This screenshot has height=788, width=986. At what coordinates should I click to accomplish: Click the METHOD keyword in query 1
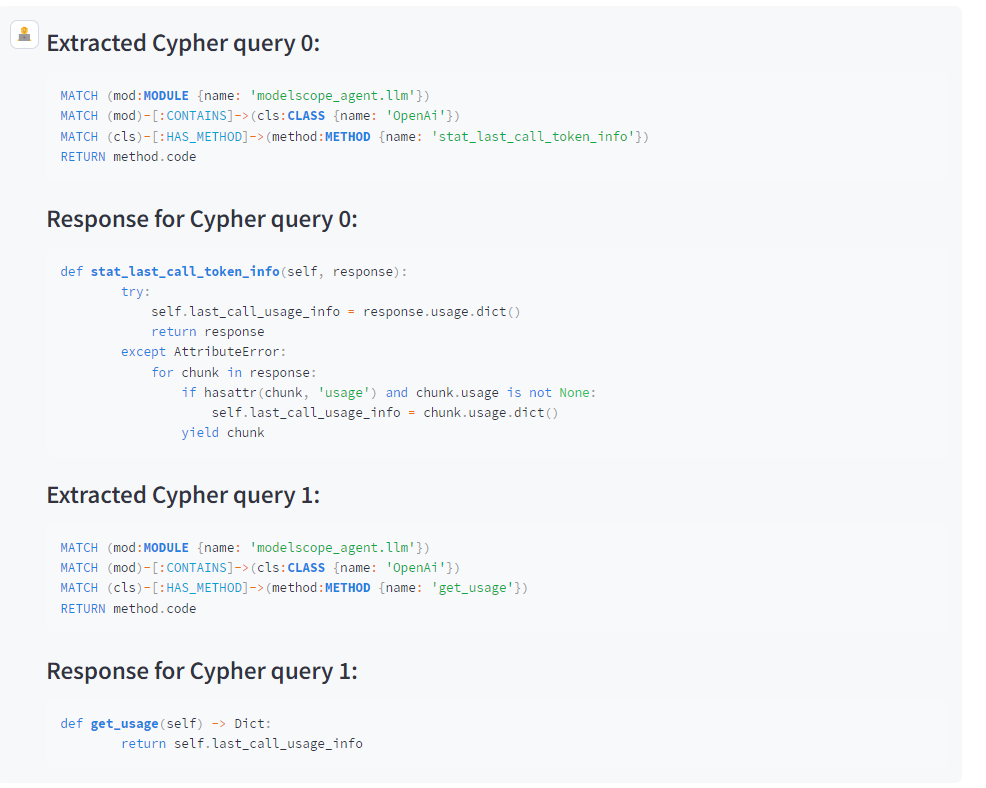pos(347,588)
